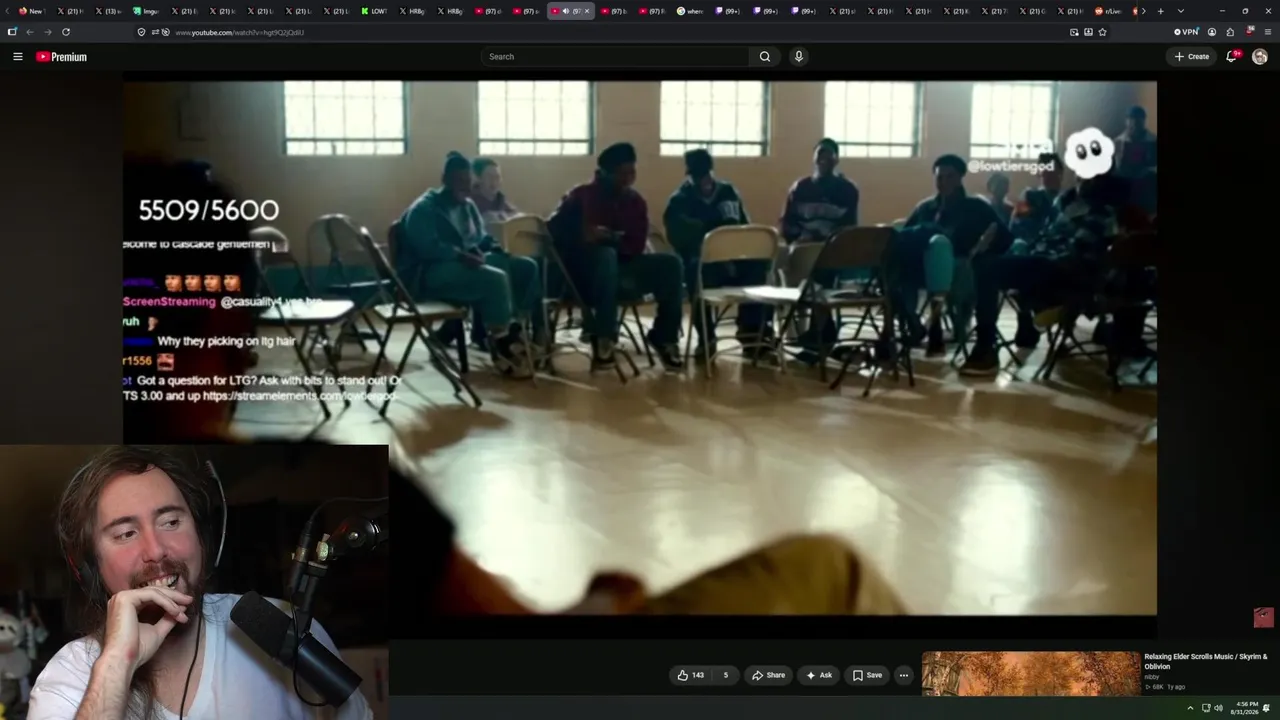Focus the YouTube search box
Screen dimensions: 1280x720
[x=615, y=57]
